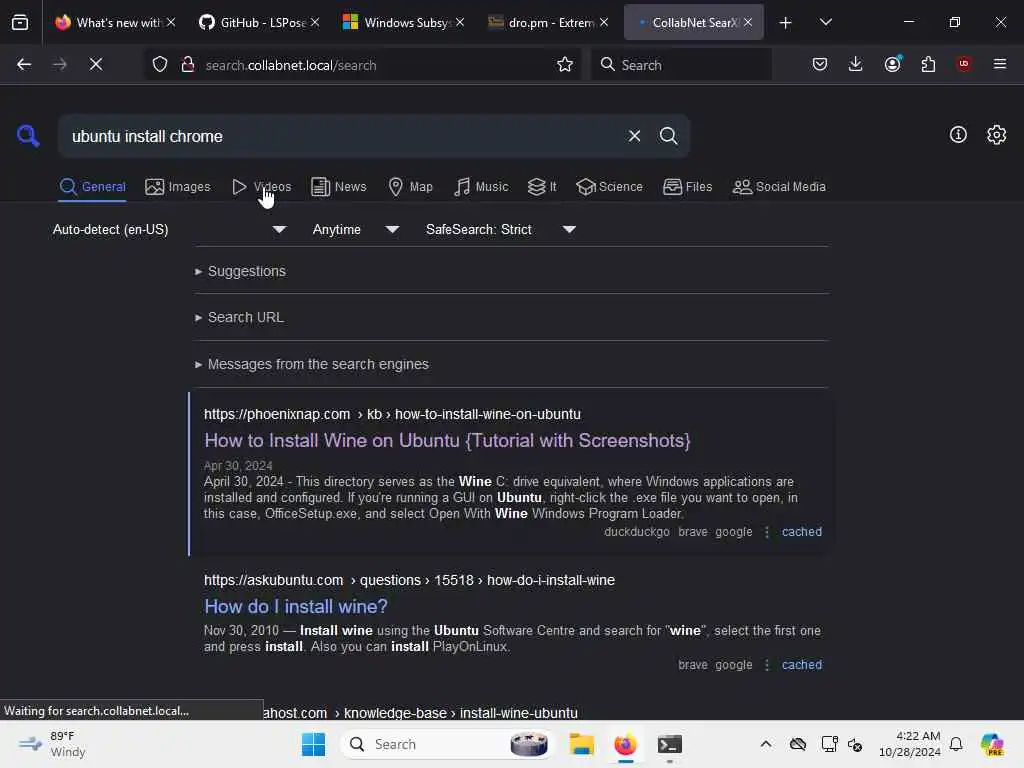
Task: Open clock showing 4:22 AM
Action: pos(910,744)
